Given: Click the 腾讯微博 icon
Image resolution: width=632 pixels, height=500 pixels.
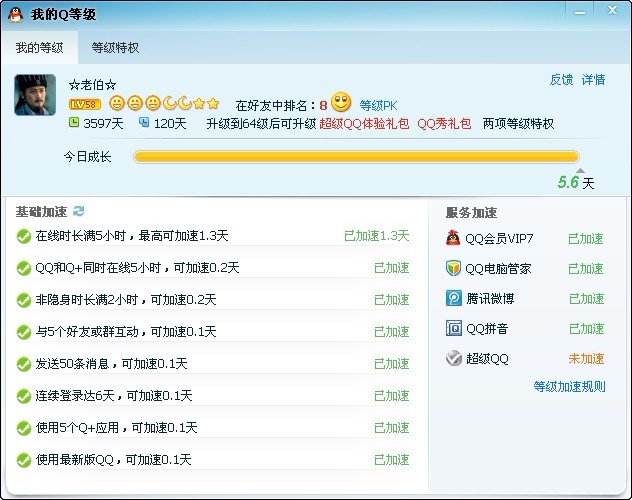Looking at the screenshot, I should coord(454,298).
